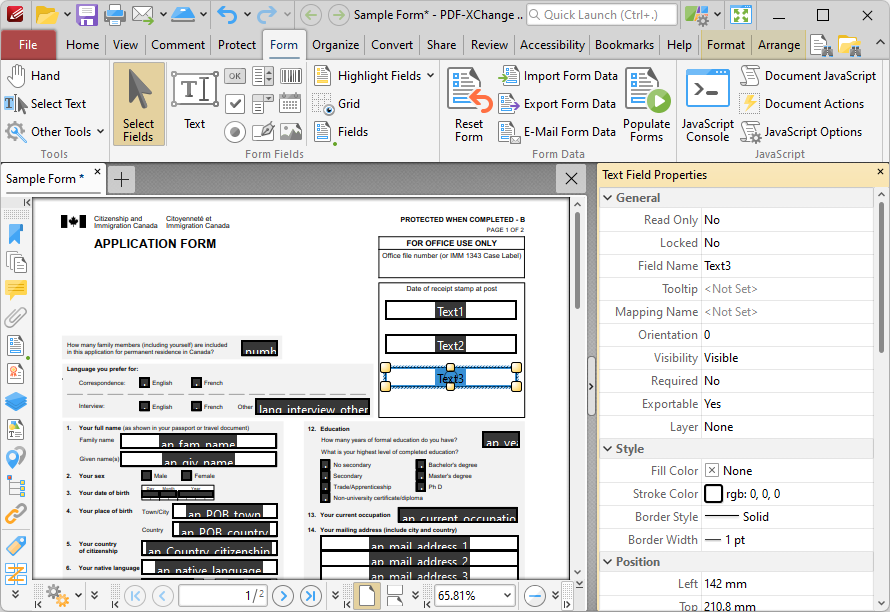Click Import Form Data
The width and height of the screenshot is (890, 612).
click(557, 76)
